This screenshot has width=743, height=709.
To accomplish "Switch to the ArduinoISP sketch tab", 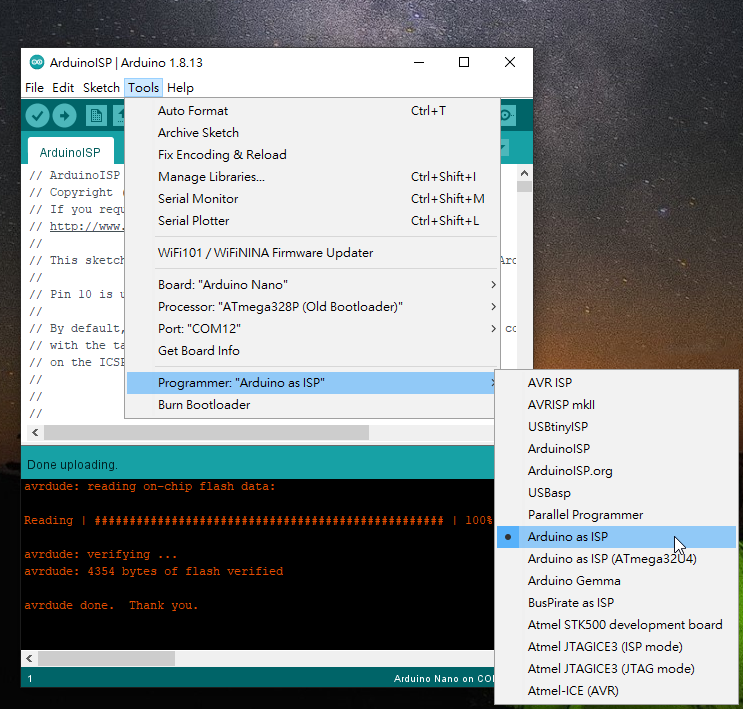I will click(70, 153).
